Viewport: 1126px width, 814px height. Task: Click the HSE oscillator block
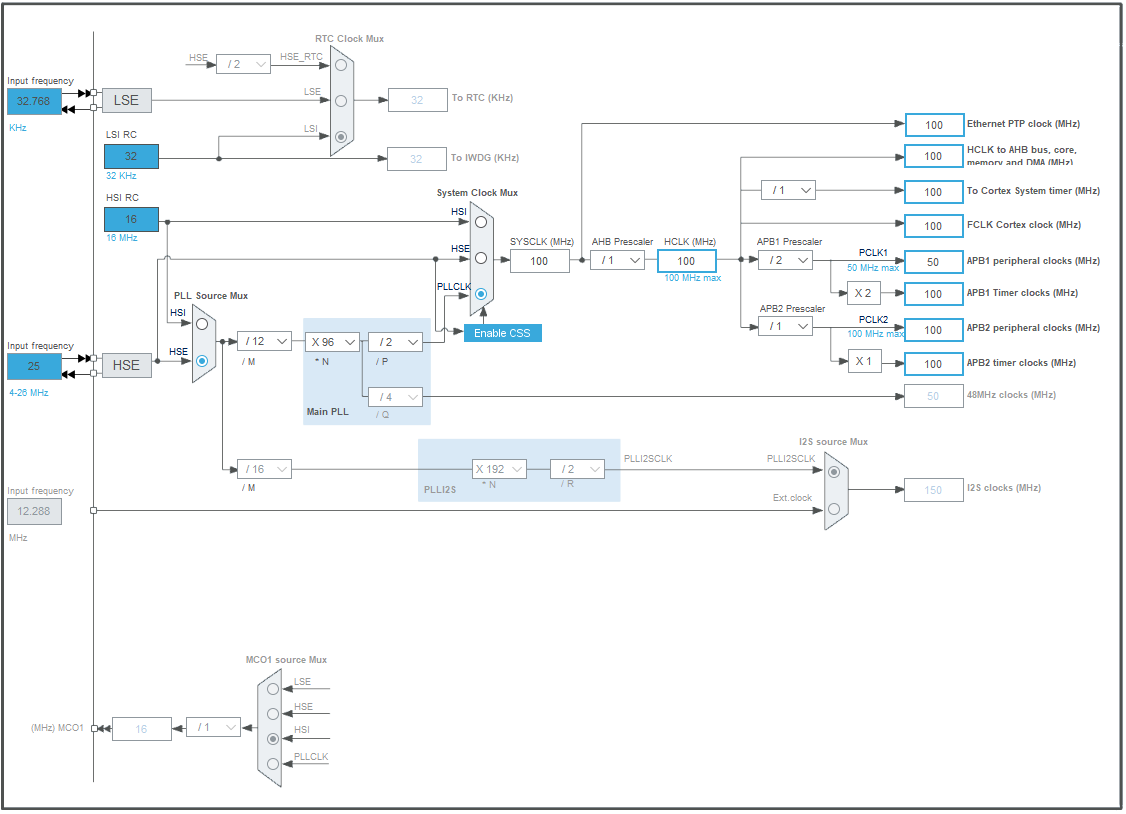(127, 365)
